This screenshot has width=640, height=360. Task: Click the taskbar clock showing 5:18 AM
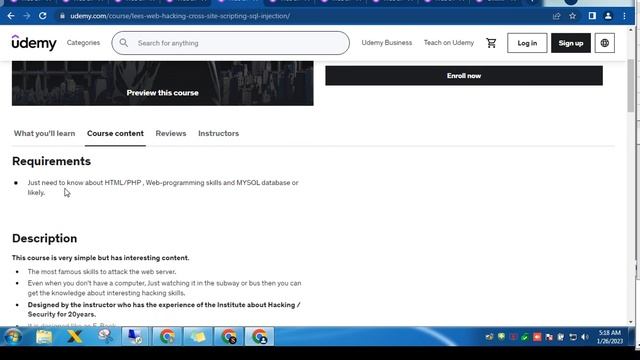coord(610,337)
